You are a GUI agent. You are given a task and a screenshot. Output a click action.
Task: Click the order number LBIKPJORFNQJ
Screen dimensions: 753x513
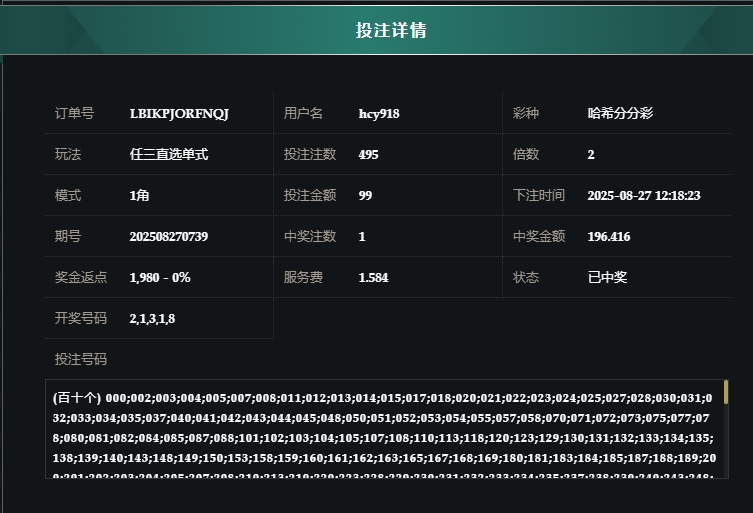179,114
